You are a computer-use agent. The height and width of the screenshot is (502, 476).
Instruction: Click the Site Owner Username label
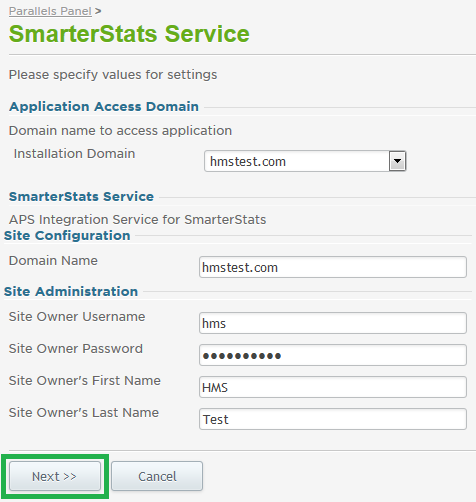[x=77, y=316]
